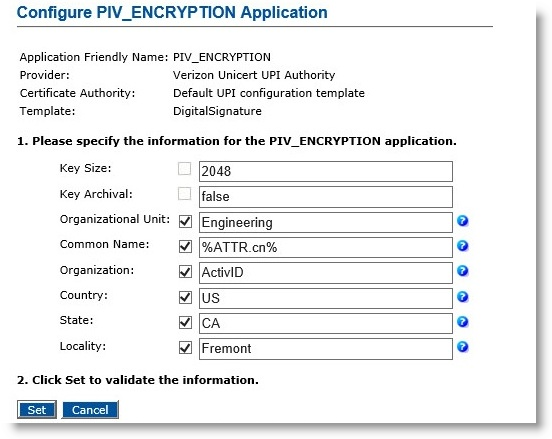Open help icon for State field
Image resolution: width=552 pixels, height=439 pixels.
(462, 322)
